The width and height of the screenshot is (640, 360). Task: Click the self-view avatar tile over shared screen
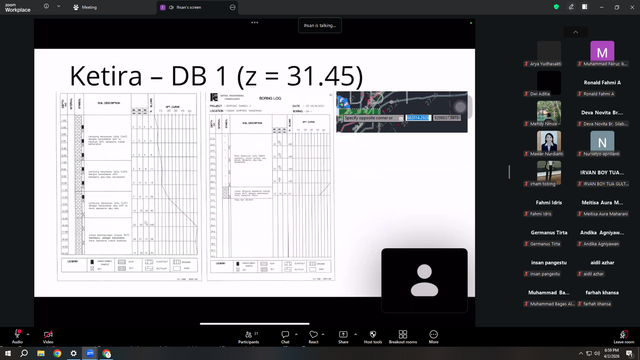[x=424, y=280]
